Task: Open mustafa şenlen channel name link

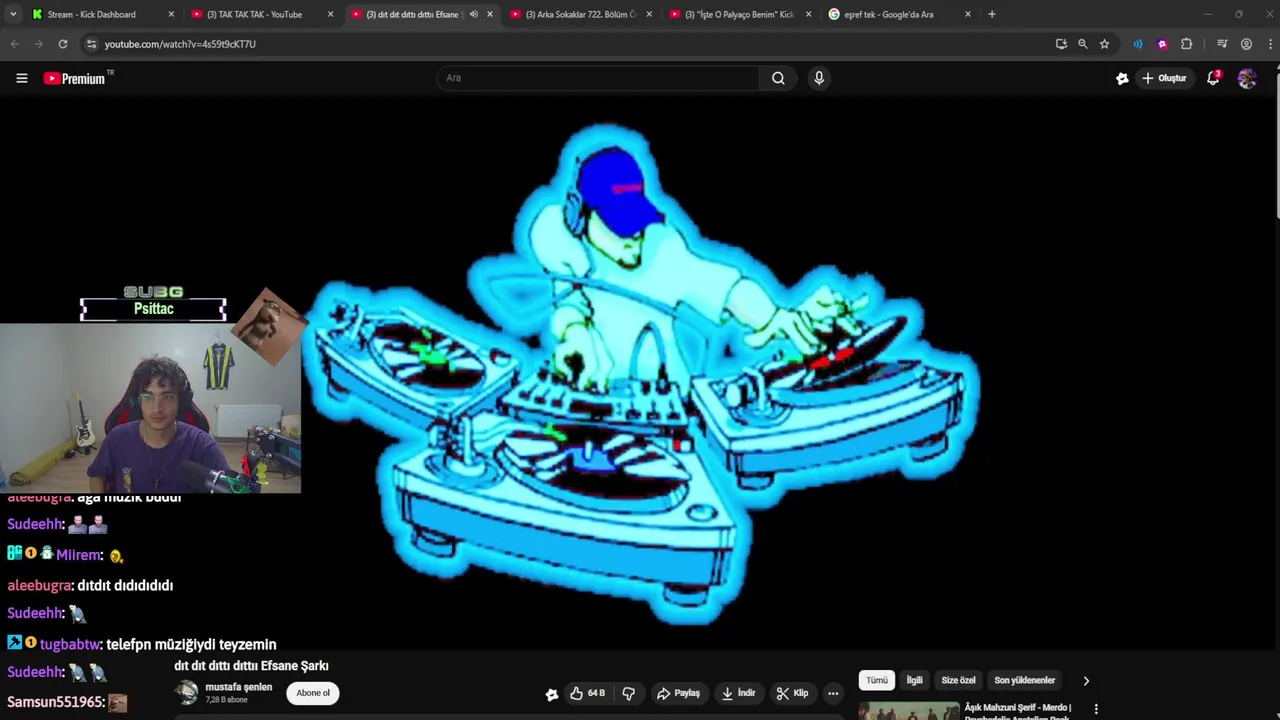Action: pyautogui.click(x=238, y=687)
